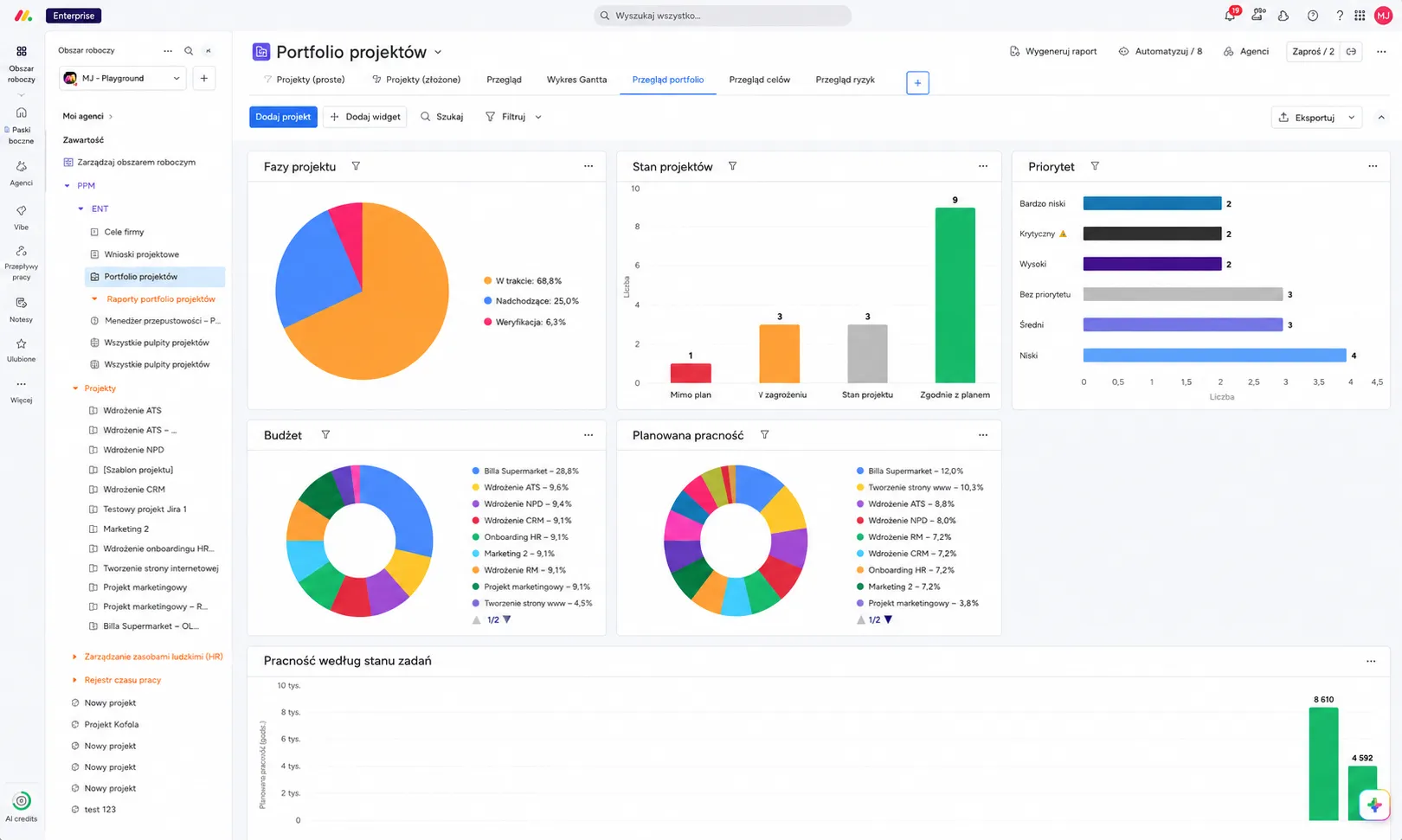Open Portfolio projektów title dropdown arrow

(x=438, y=53)
